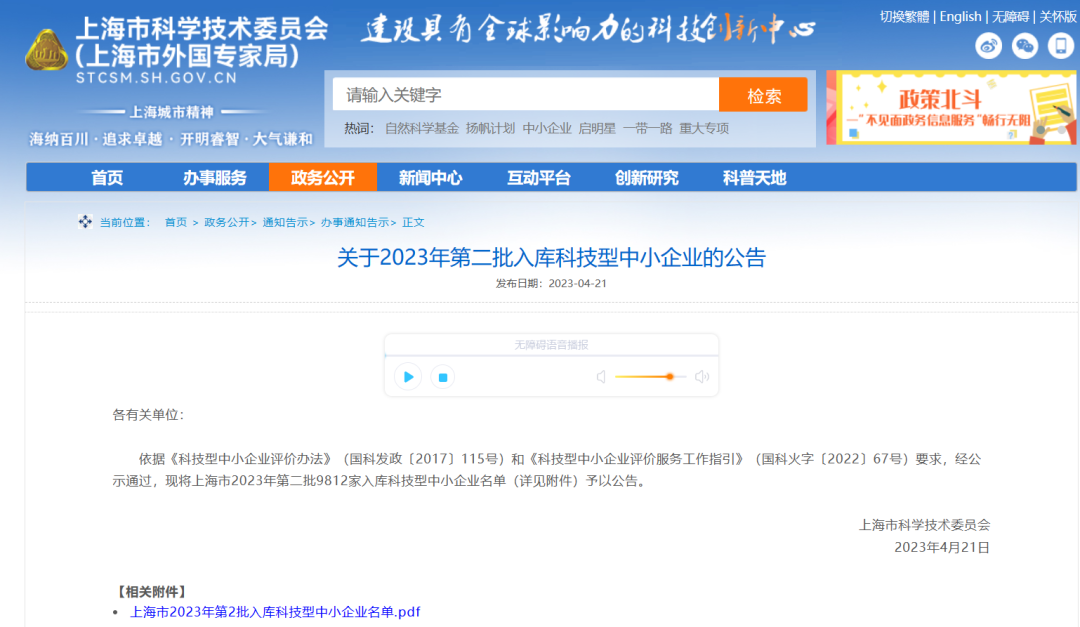Click the 检索 search button
The image size is (1080, 627).
(763, 93)
